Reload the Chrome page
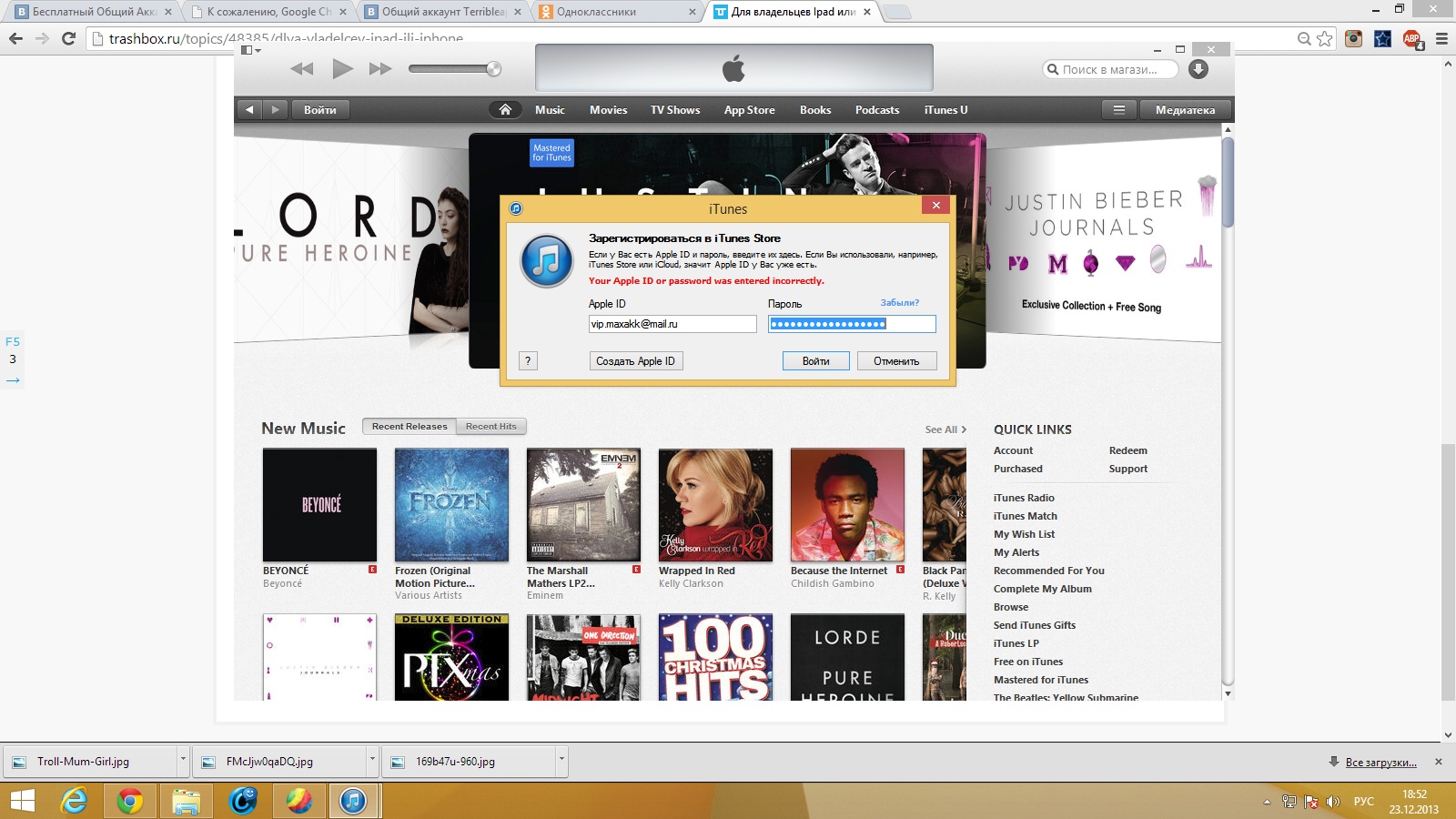Viewport: 1456px width, 819px height. coord(68,38)
